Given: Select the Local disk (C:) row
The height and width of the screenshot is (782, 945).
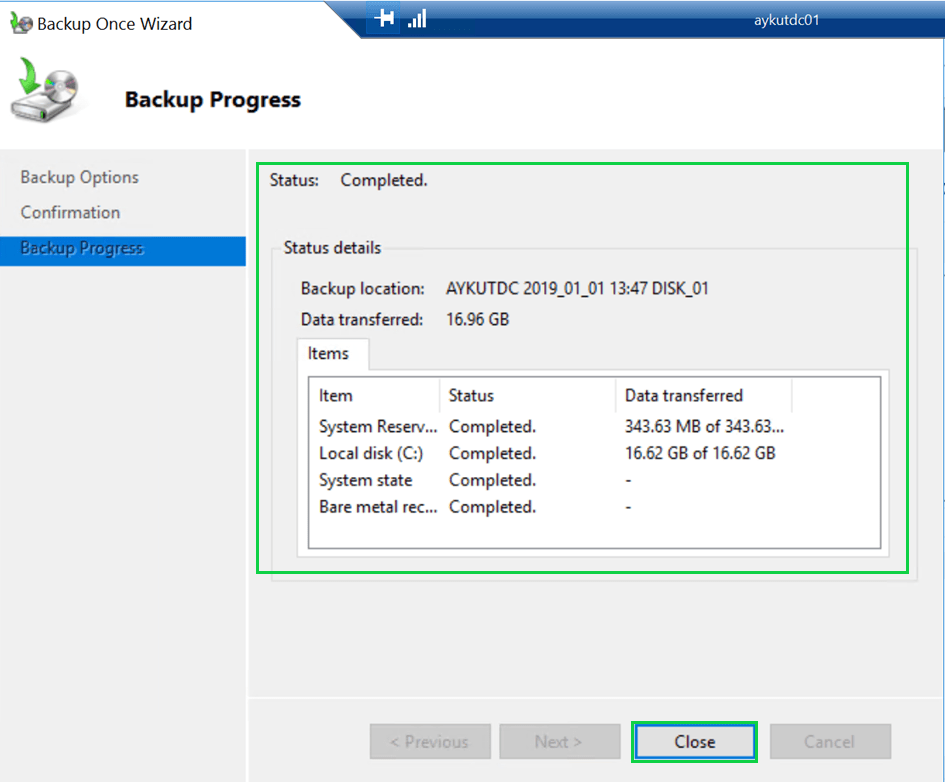Looking at the screenshot, I should click(x=371, y=453).
